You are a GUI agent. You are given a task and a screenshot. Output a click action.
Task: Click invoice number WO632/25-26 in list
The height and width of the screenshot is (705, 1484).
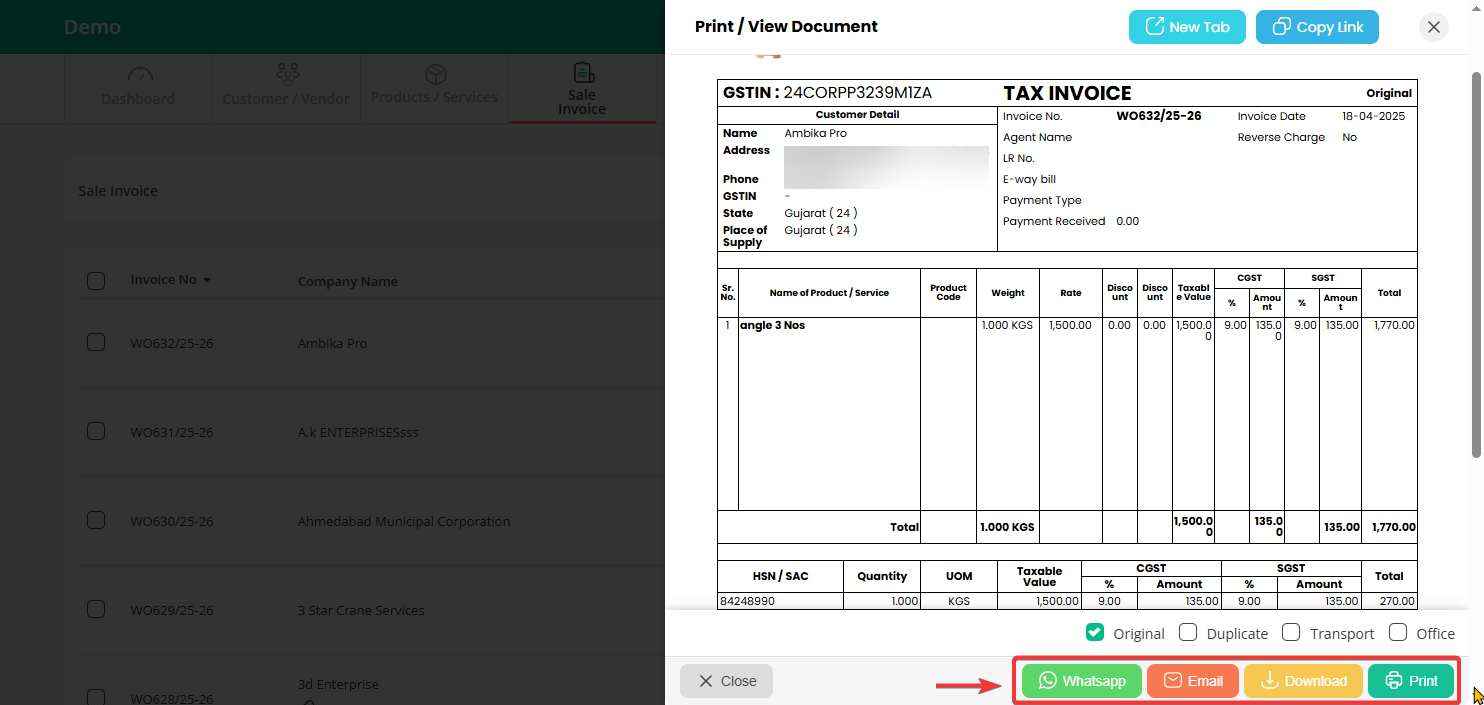172,343
